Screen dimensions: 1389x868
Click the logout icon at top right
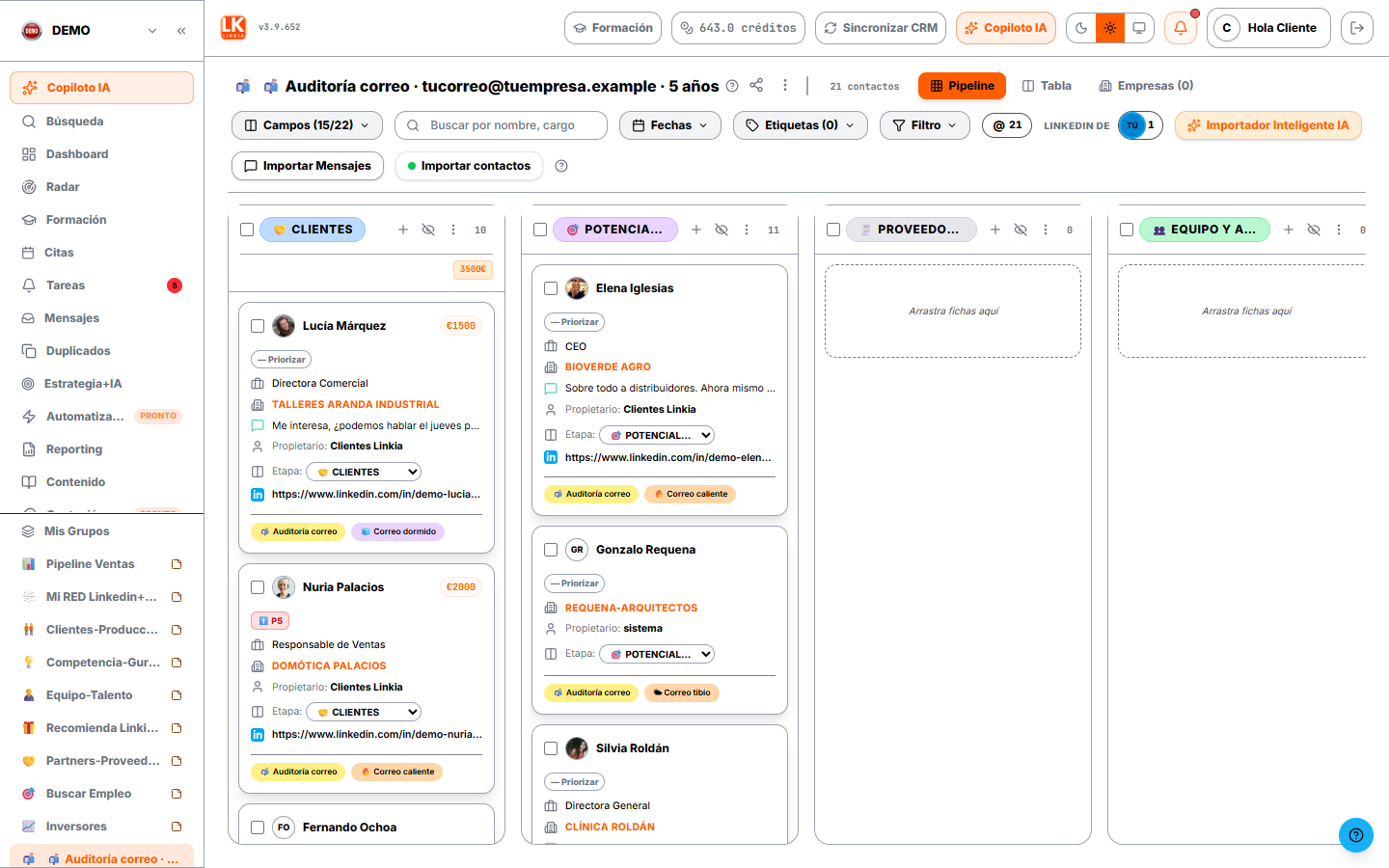coord(1357,28)
